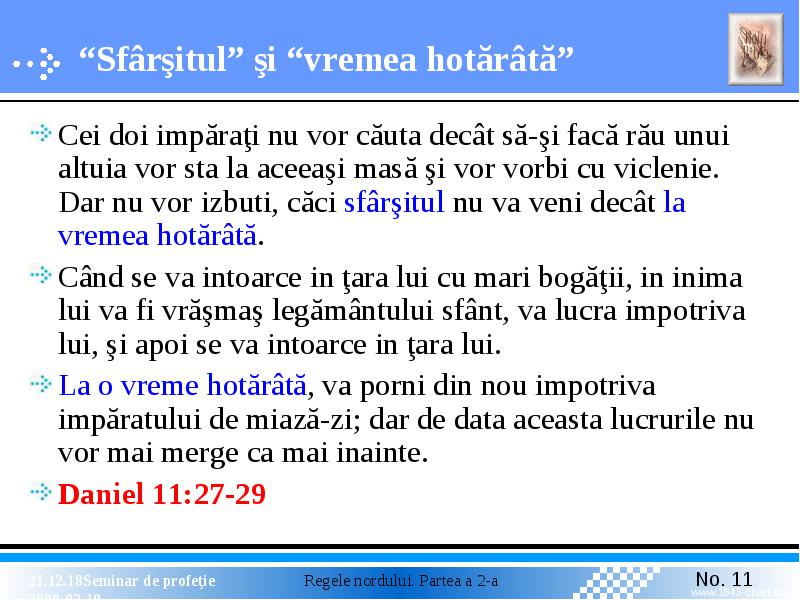Click the slide title "Sfârşitul" şi "vremea hotărâtă"

click(x=327, y=59)
